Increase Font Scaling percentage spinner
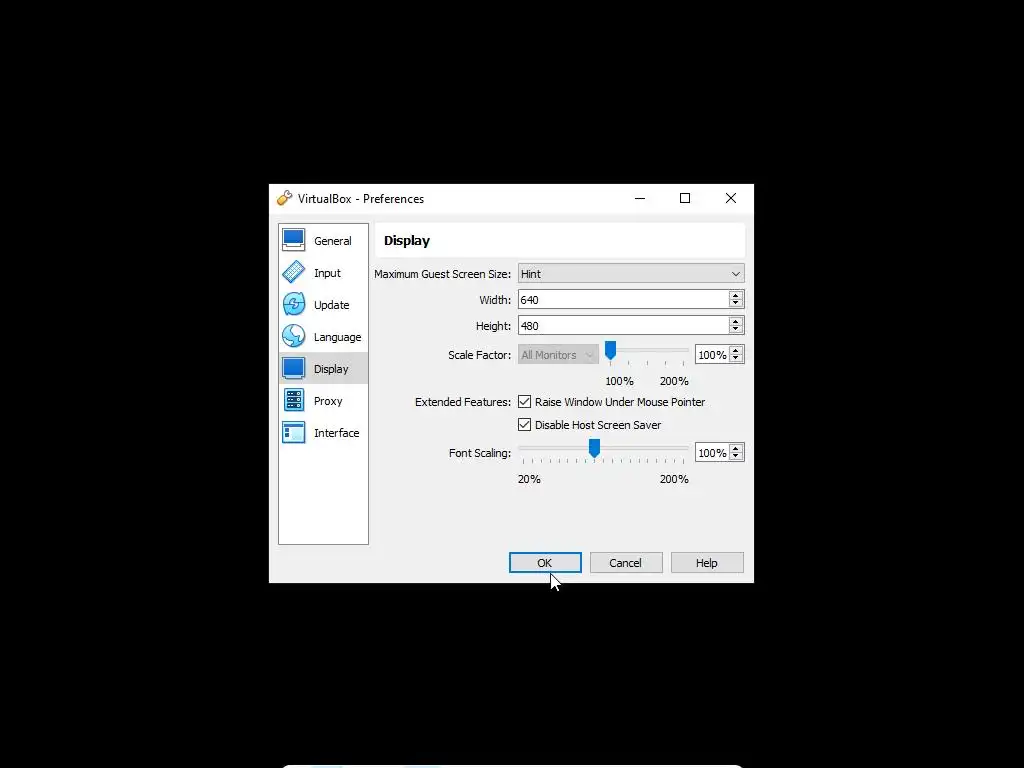The height and width of the screenshot is (768, 1024). pyautogui.click(x=736, y=448)
